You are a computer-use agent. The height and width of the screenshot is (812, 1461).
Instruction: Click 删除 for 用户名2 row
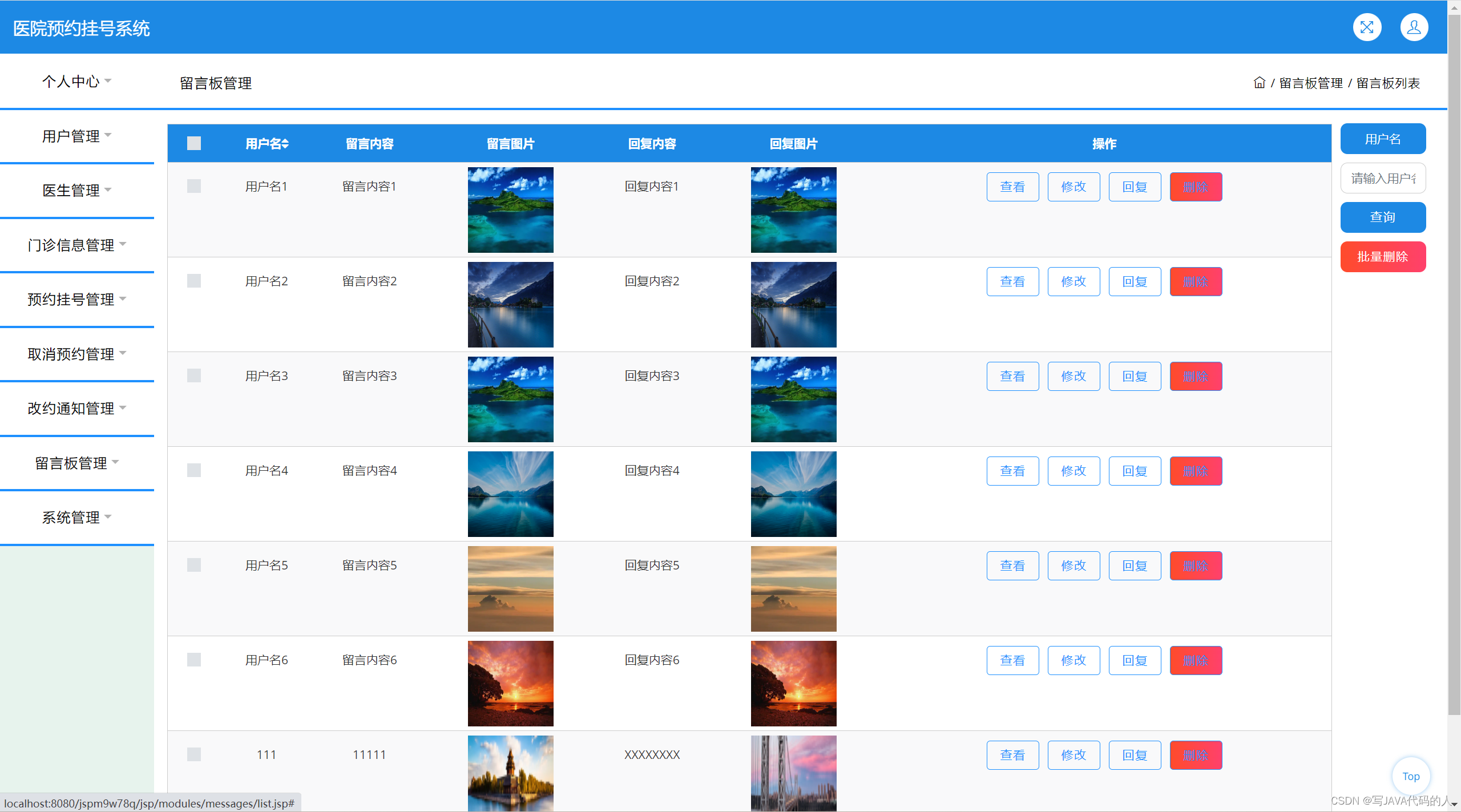1196,281
